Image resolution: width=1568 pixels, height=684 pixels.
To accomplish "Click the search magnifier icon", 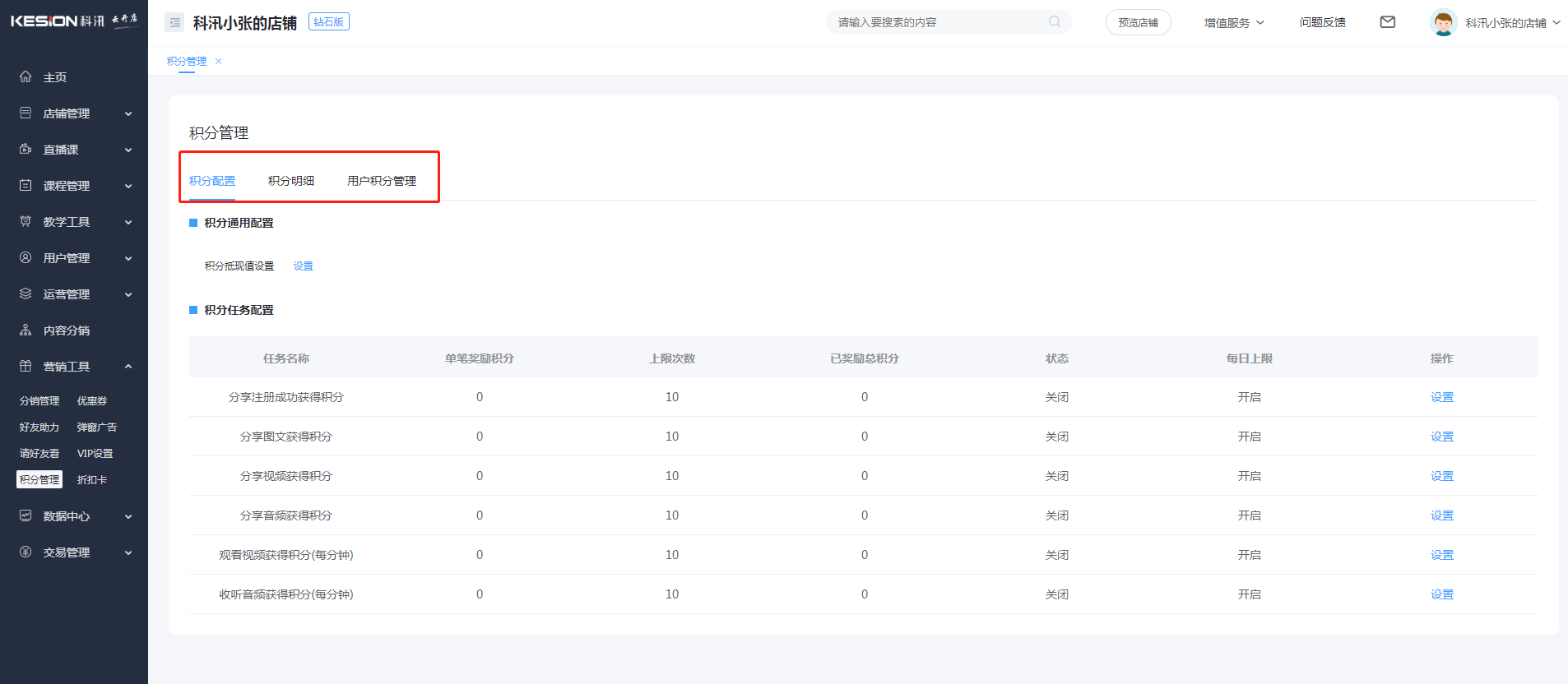I will click(x=1054, y=22).
